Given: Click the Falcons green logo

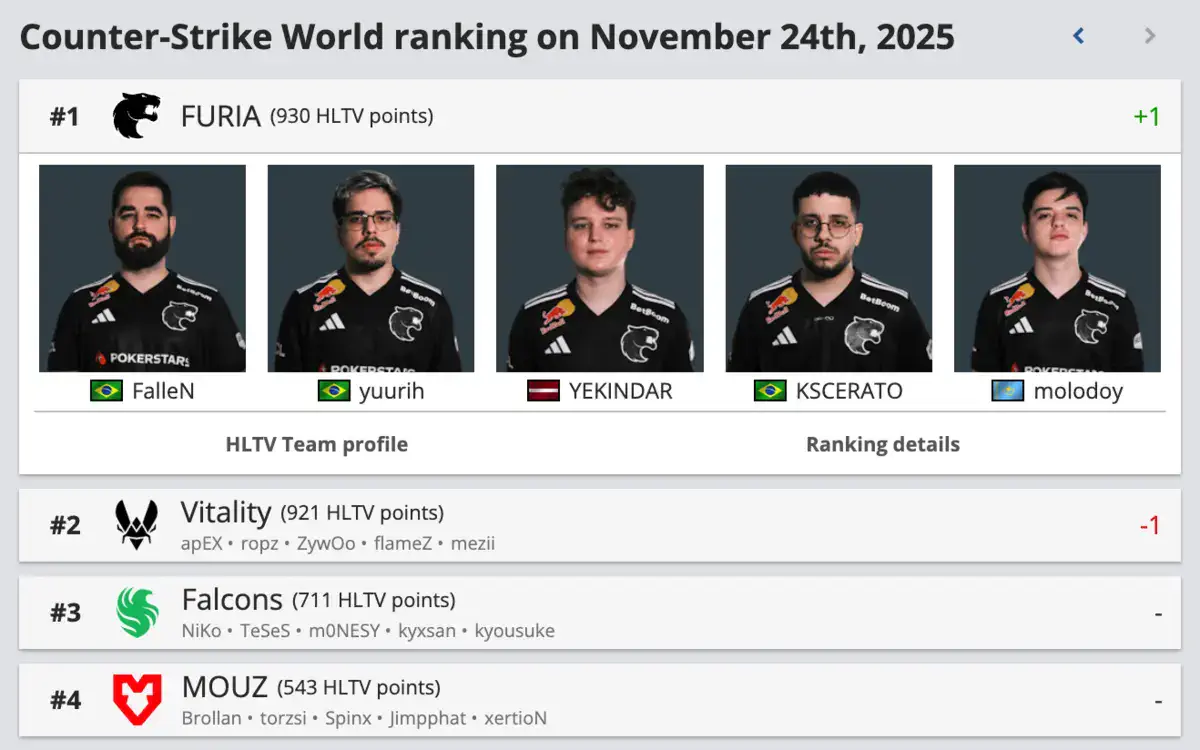Looking at the screenshot, I should tap(137, 612).
